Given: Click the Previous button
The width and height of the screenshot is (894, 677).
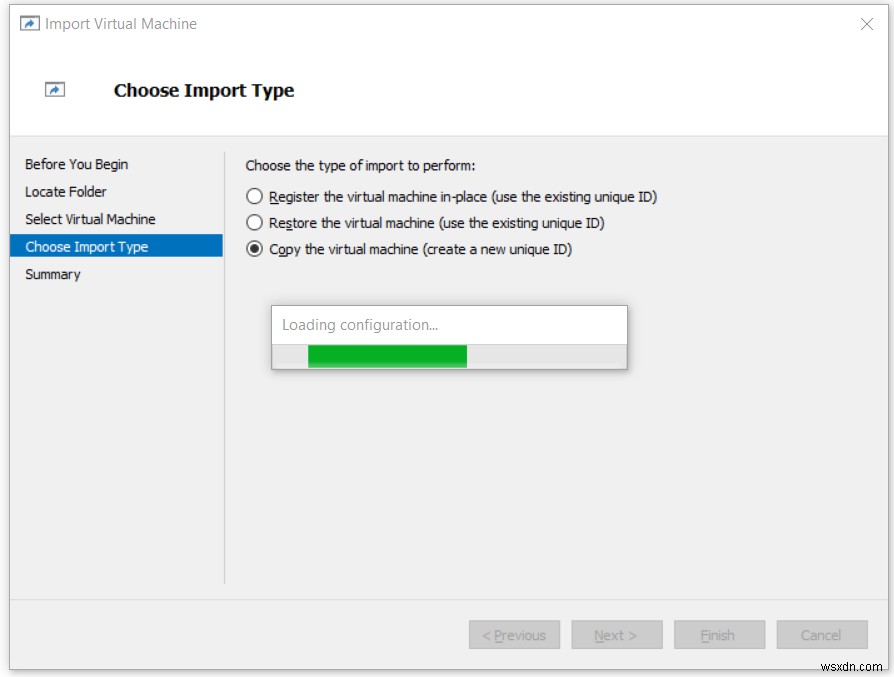Looking at the screenshot, I should (x=514, y=634).
